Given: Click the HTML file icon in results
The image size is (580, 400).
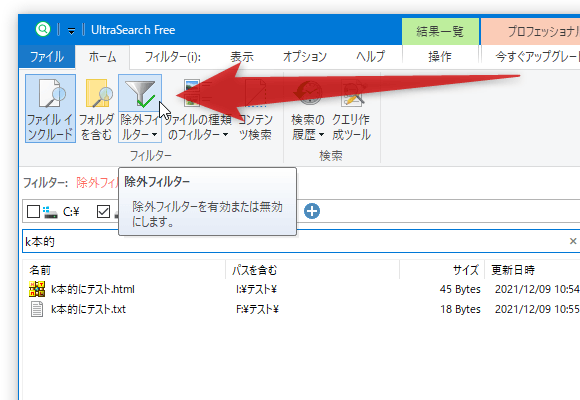Looking at the screenshot, I should [x=37, y=289].
